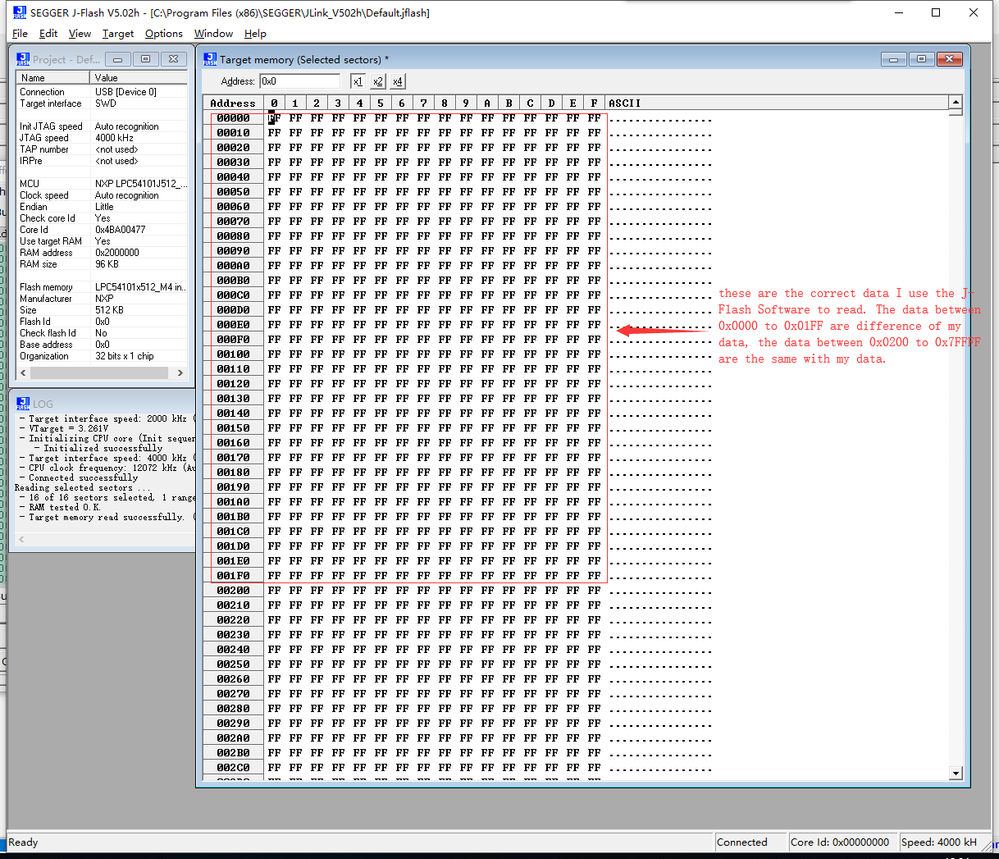Restore the Project panel window
Screen dimensions: 999x859
[x=145, y=59]
